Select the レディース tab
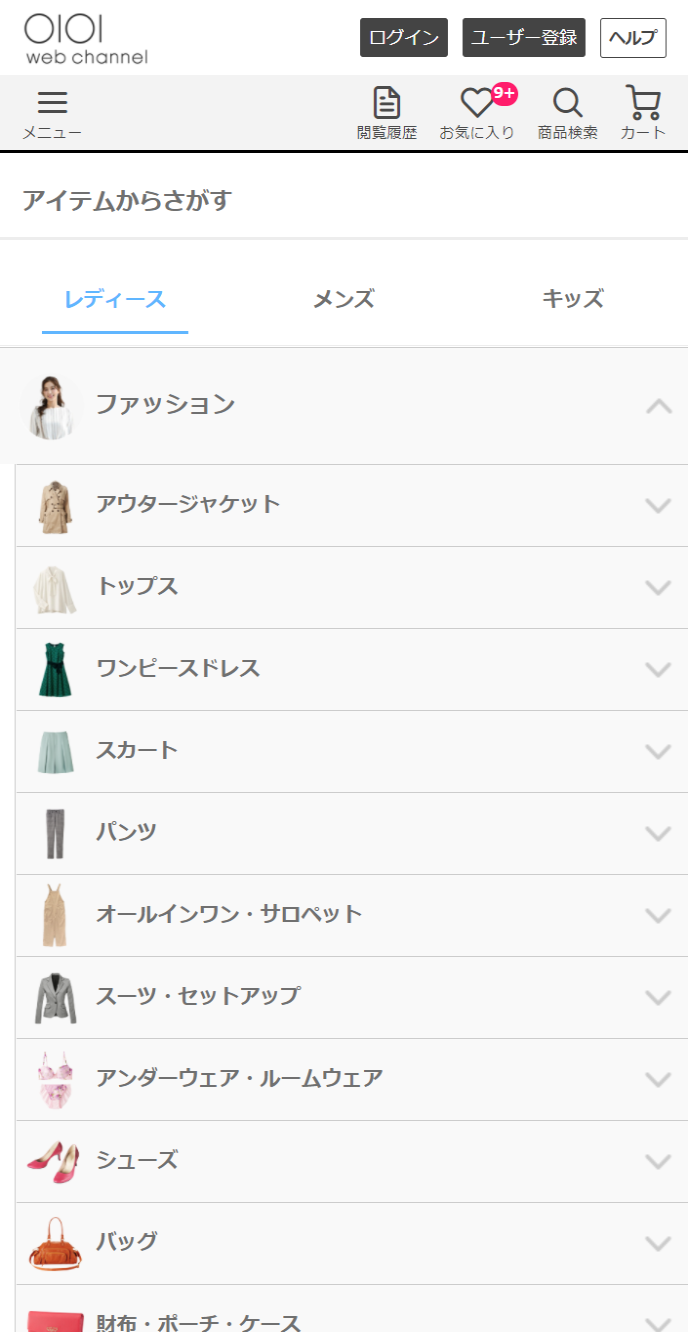This screenshot has width=688, height=1332. 115,299
